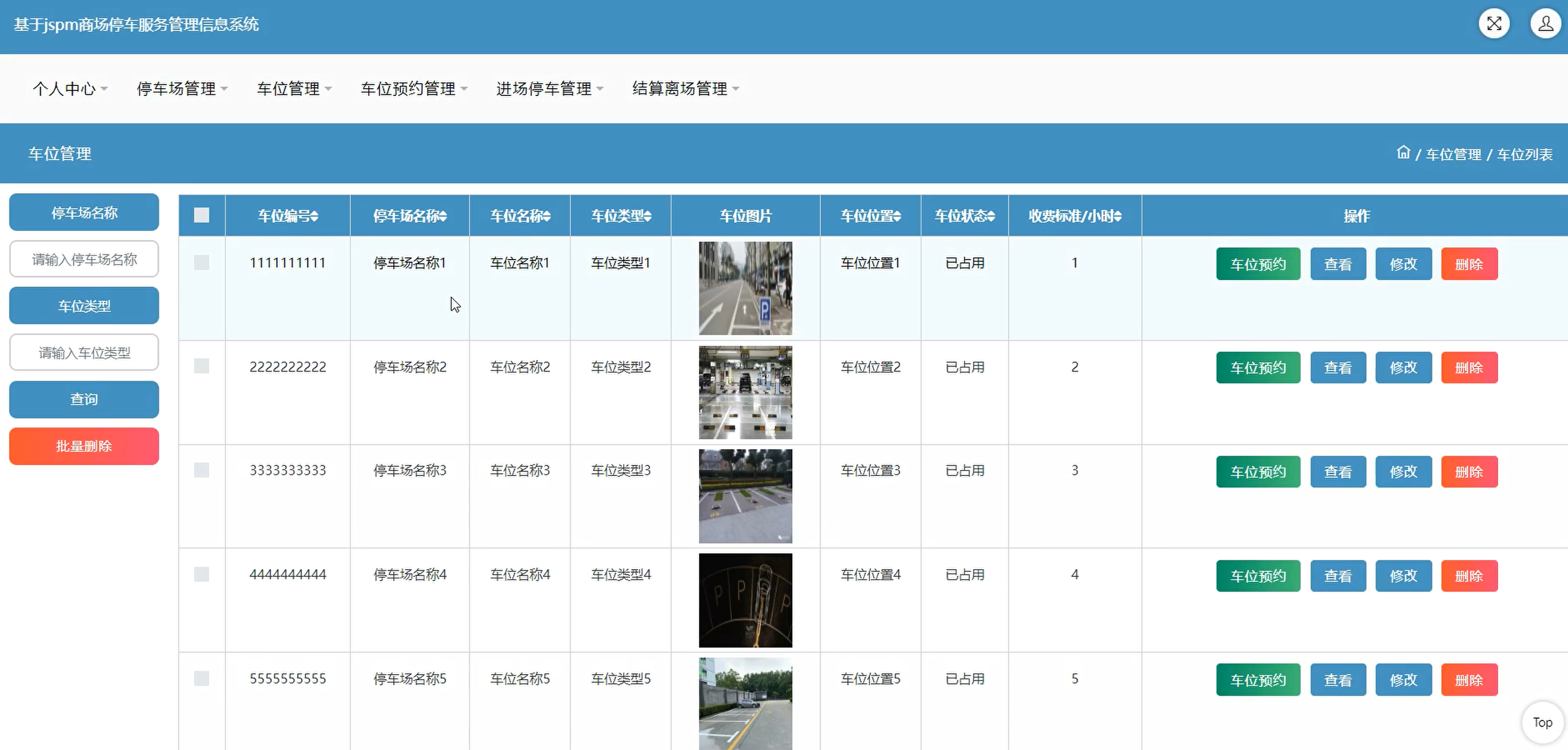Sort by 停车场名称 column arrows
Image resolution: width=1568 pixels, height=750 pixels.
tap(443, 216)
